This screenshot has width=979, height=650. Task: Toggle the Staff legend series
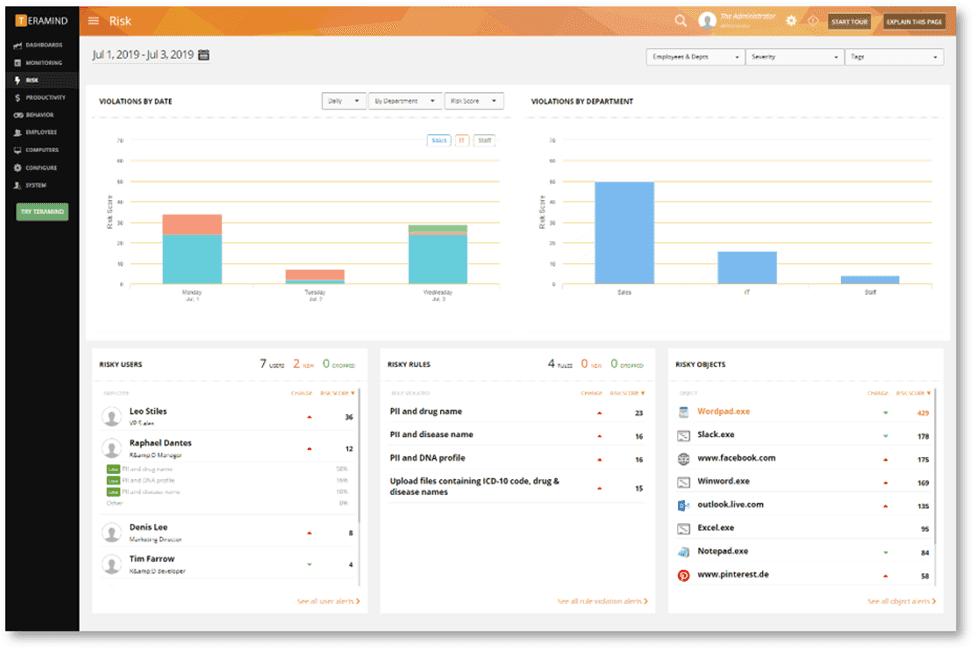click(x=484, y=141)
